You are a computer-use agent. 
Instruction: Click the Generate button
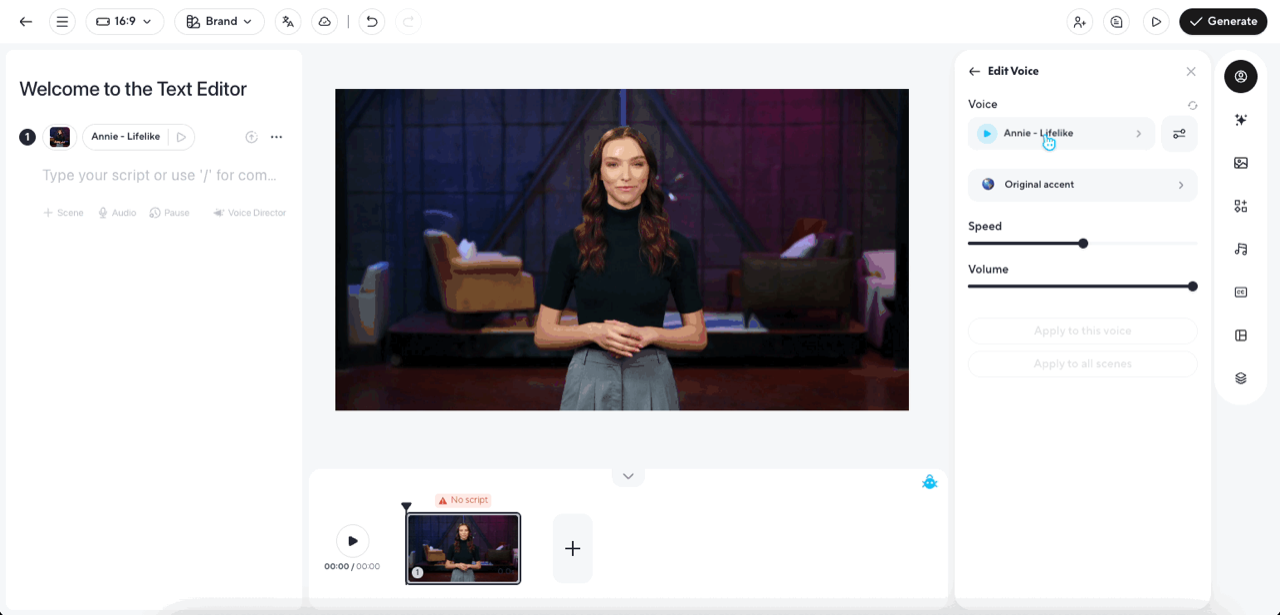click(1224, 21)
